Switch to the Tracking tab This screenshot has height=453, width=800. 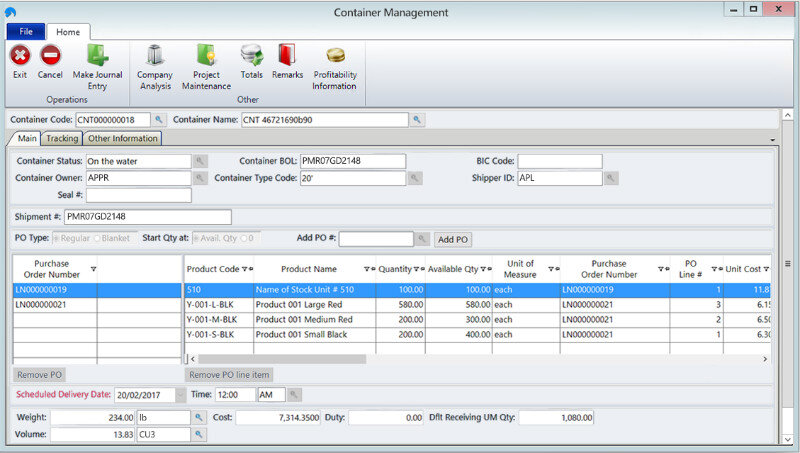coord(62,139)
